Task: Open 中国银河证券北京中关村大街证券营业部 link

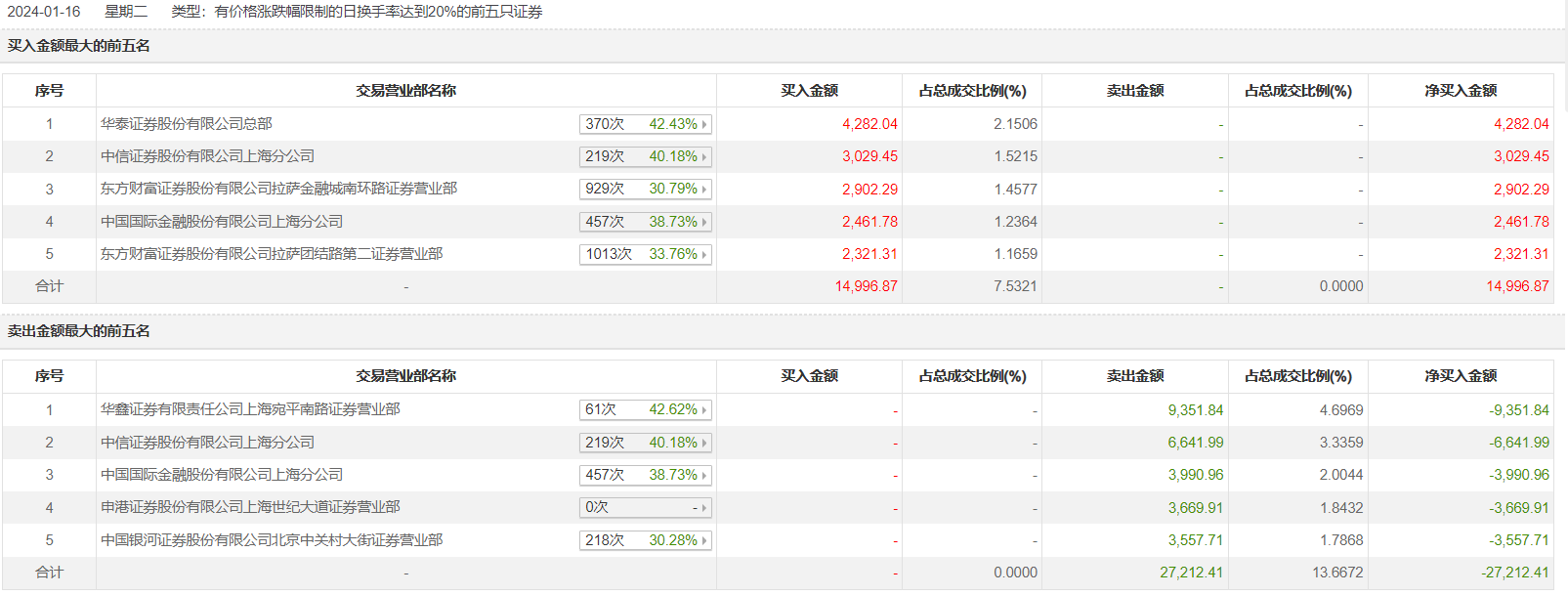Action: [x=272, y=540]
